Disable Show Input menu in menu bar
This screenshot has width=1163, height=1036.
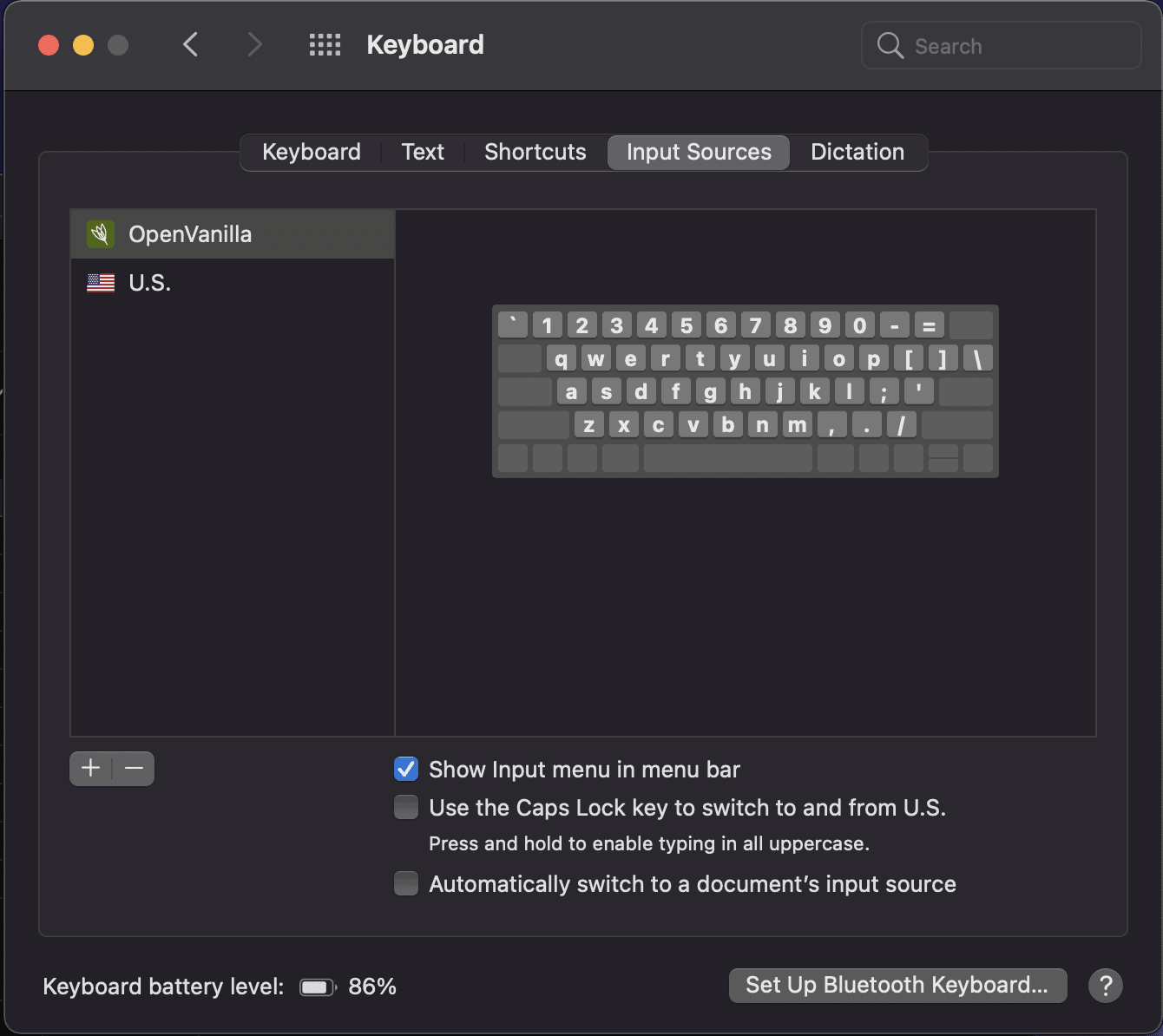(x=406, y=769)
